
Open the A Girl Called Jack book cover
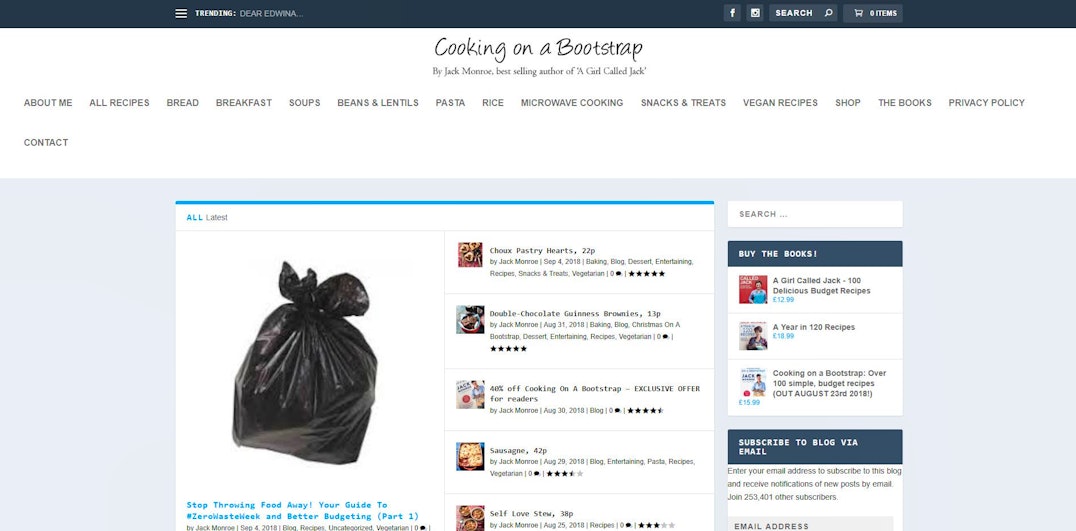click(753, 290)
